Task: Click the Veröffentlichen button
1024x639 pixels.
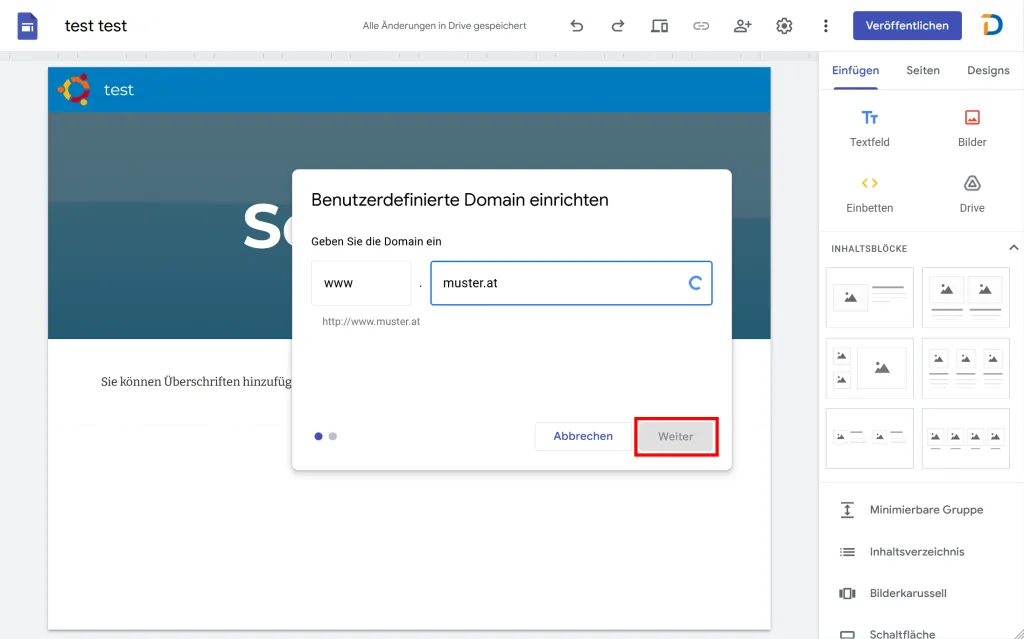Action: pos(907,26)
